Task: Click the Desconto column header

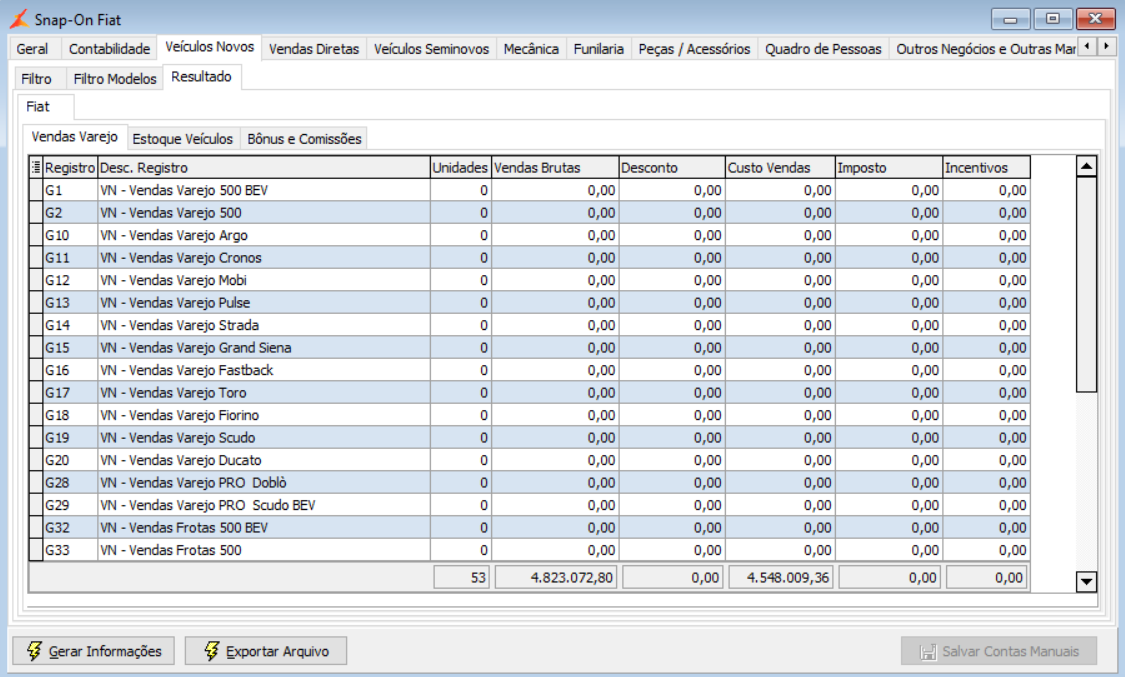Action: (x=672, y=167)
